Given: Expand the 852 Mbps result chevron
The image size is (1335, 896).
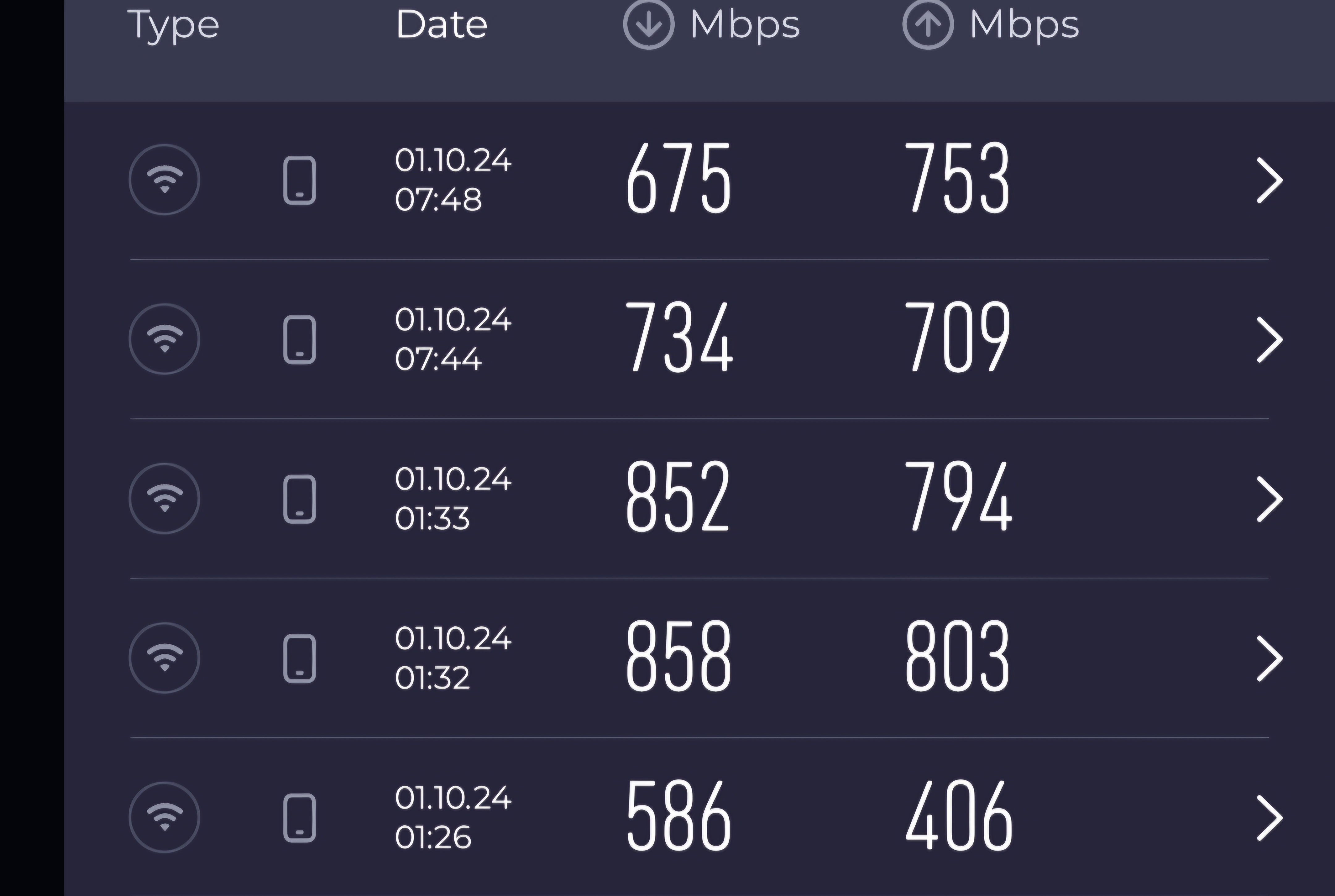Looking at the screenshot, I should coord(1270,499).
